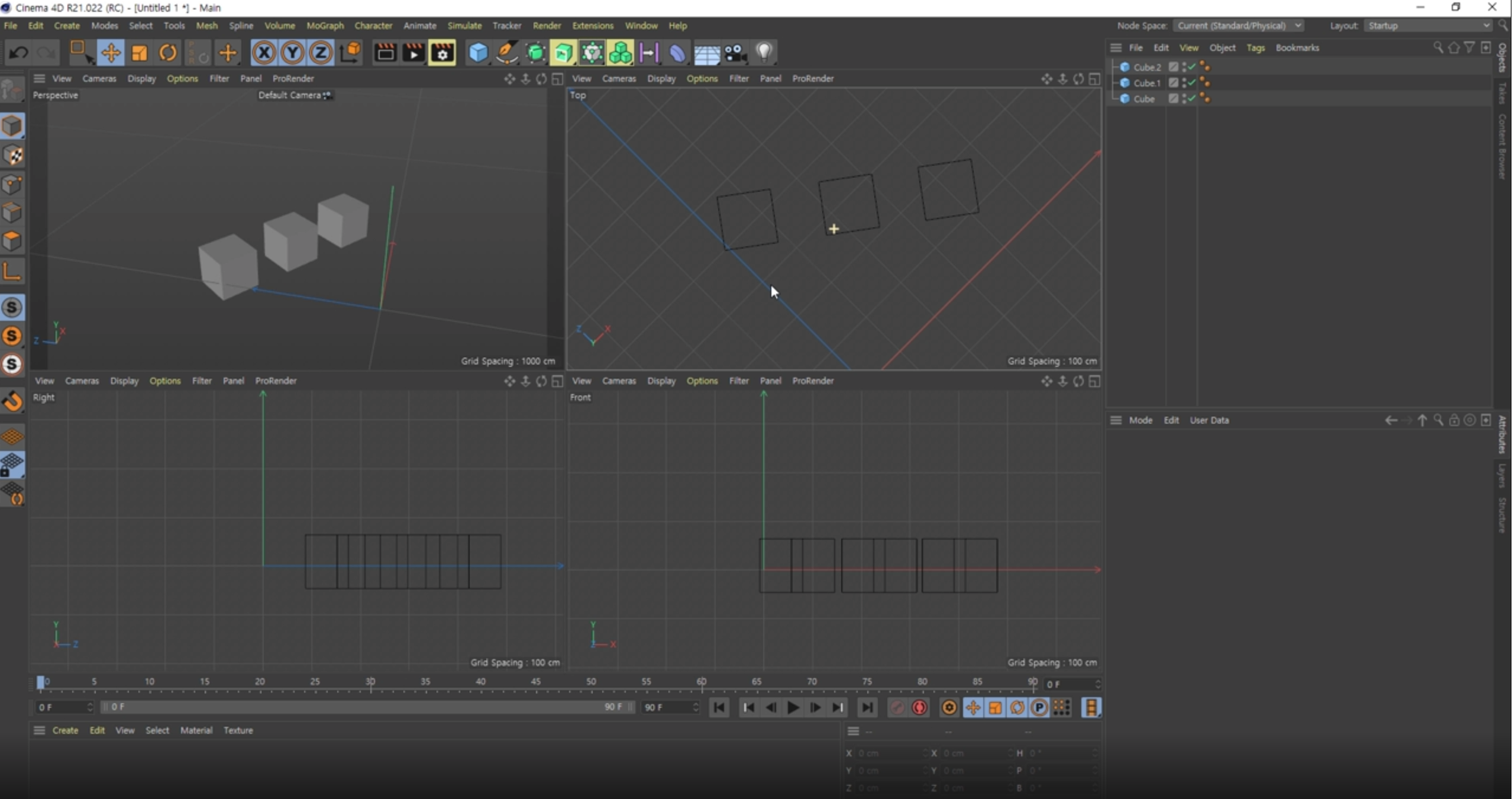The height and width of the screenshot is (799, 1512).
Task: Open the Layout Startup dropdown
Action: [x=1429, y=25]
